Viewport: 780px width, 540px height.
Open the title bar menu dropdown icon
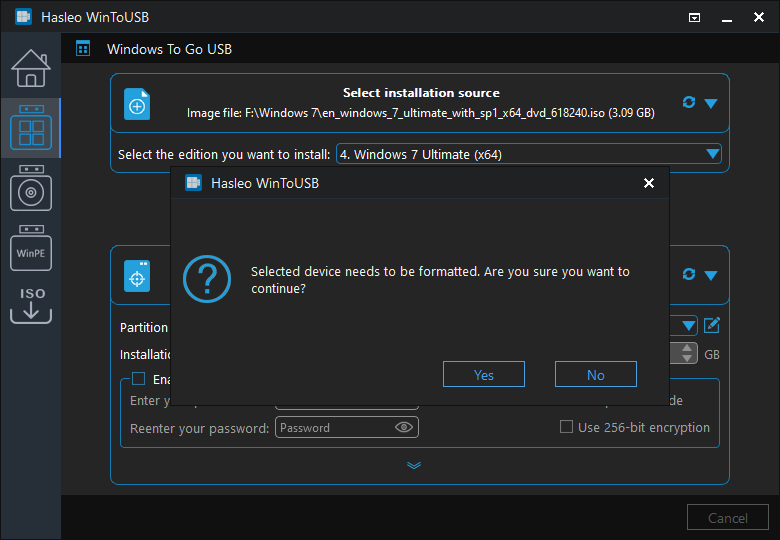click(x=694, y=17)
